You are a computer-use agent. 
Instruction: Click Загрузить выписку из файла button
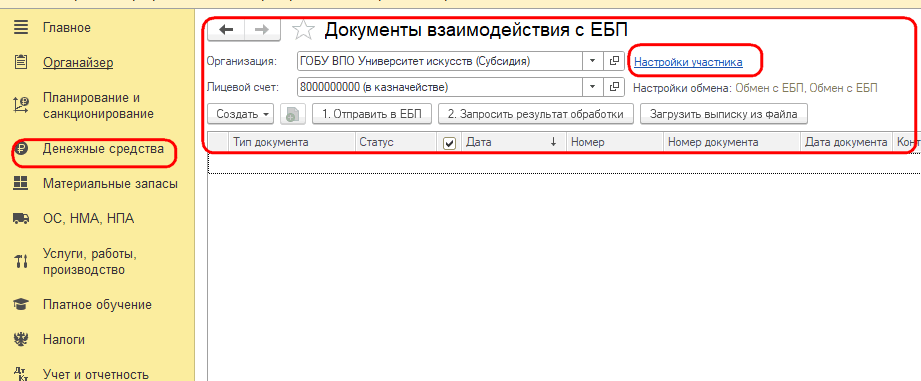tap(724, 114)
